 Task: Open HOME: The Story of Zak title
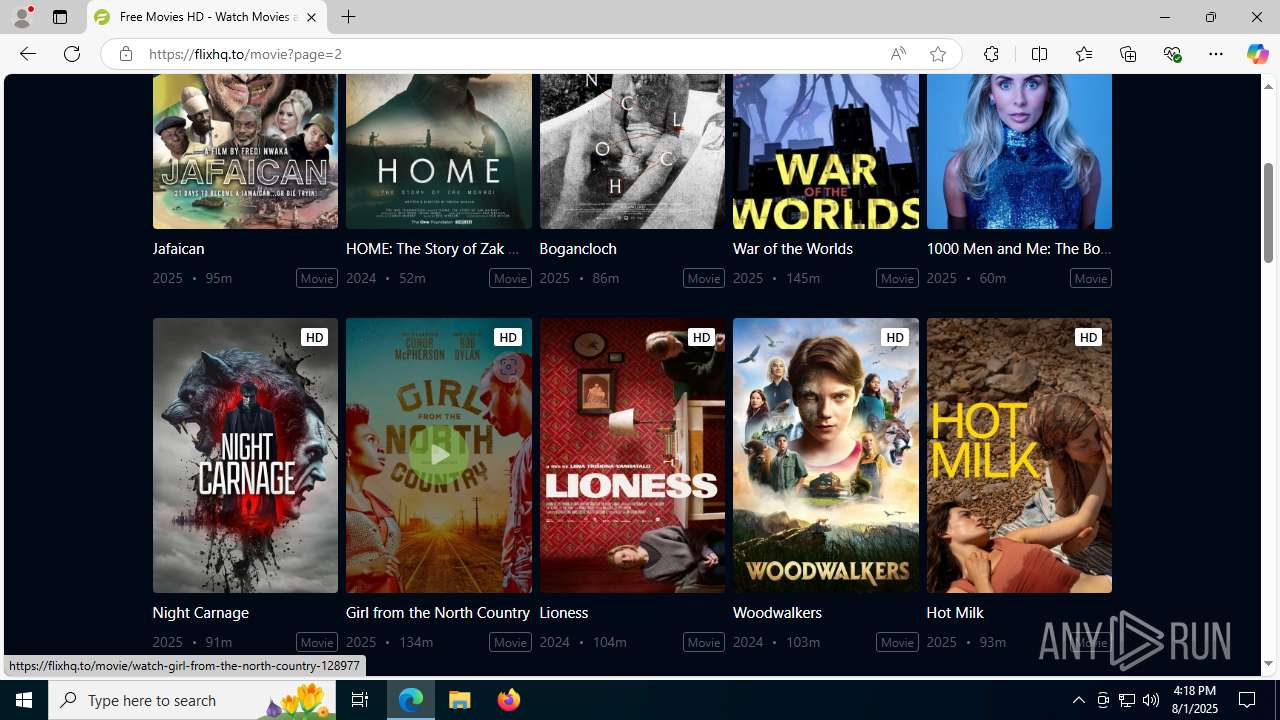pyautogui.click(x=433, y=248)
